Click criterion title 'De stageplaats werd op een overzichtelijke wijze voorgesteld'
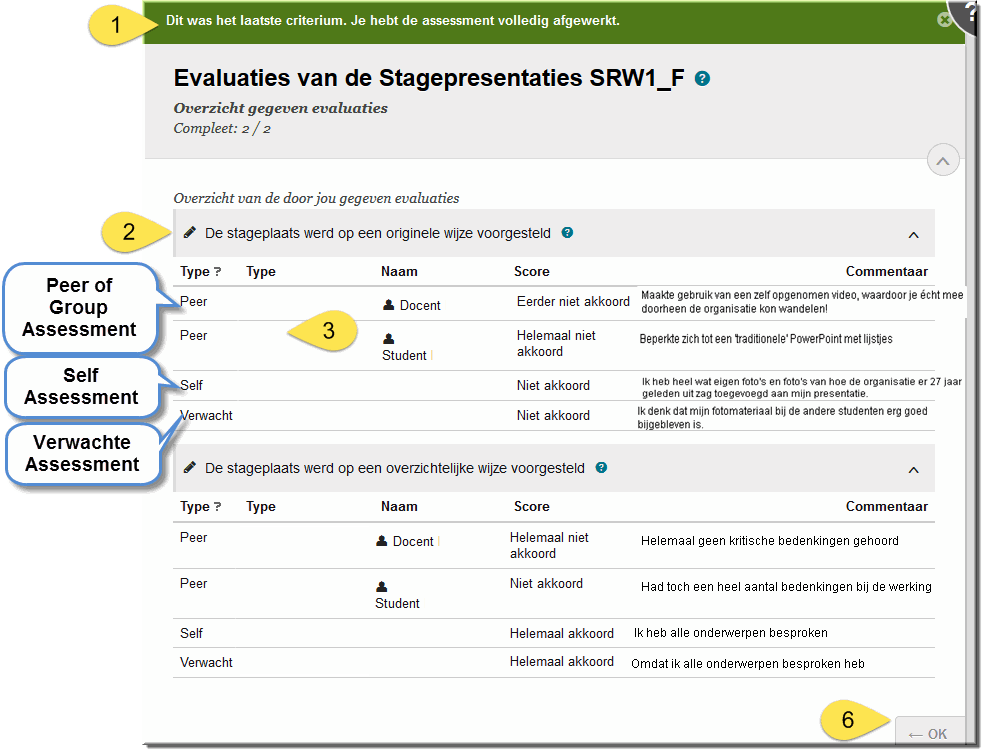The height and width of the screenshot is (753, 985). pos(395,468)
